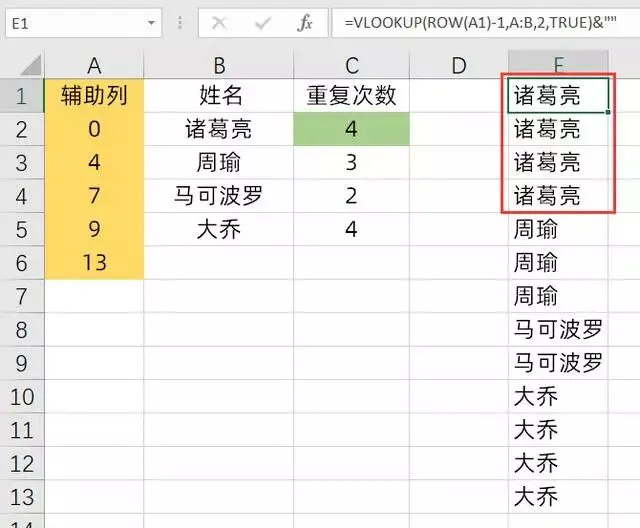Click cell E13 containing 大乔

coord(558,497)
